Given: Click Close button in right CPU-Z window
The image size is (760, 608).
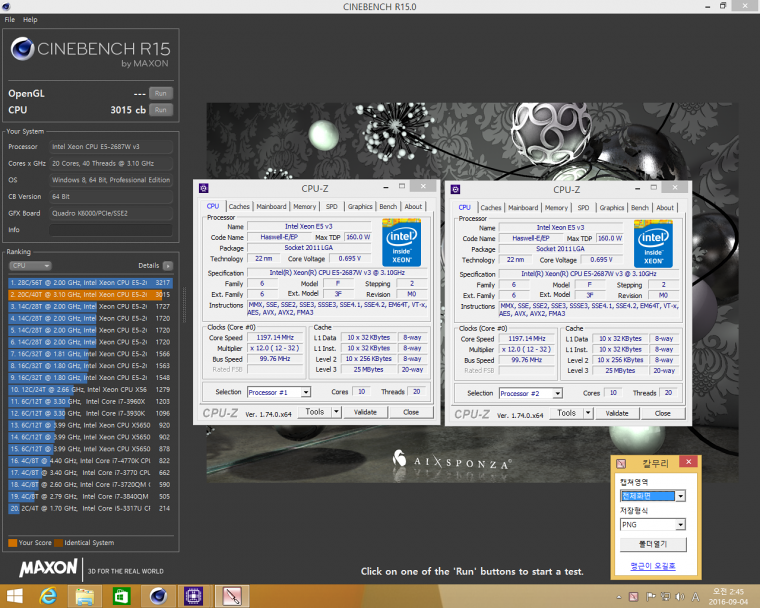Looking at the screenshot, I should click(x=663, y=413).
